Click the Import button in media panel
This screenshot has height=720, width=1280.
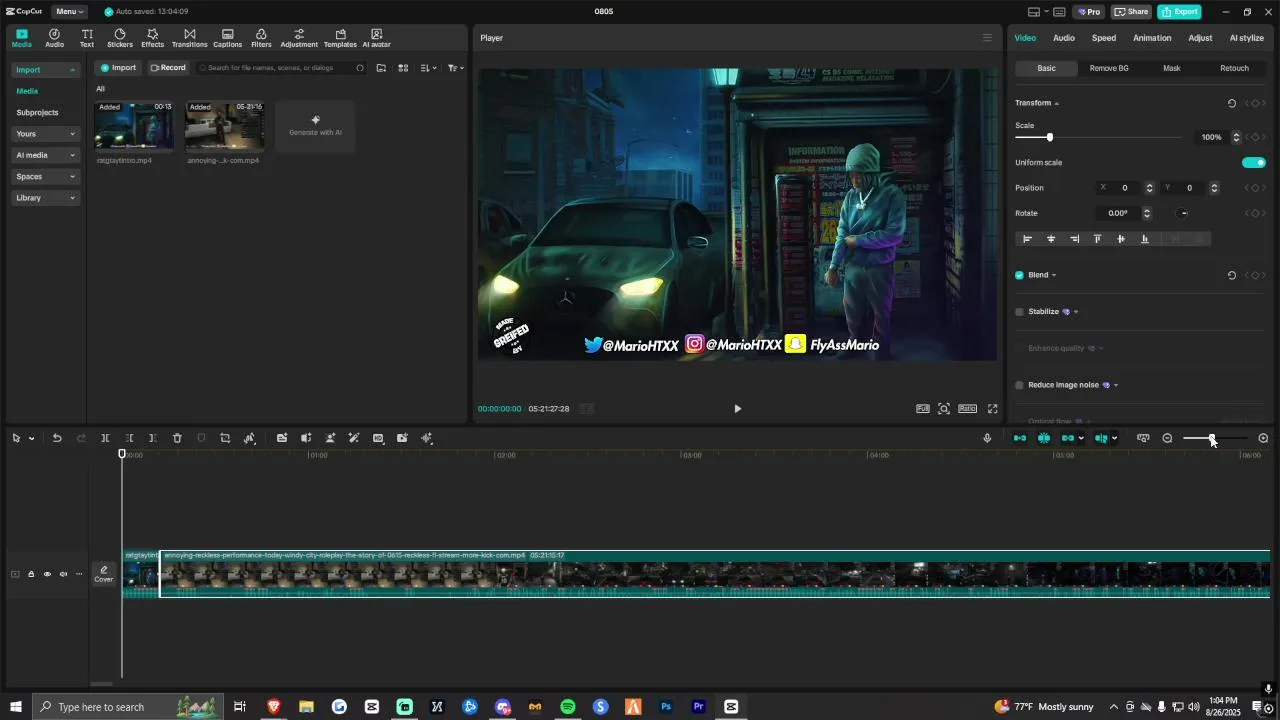coord(118,68)
